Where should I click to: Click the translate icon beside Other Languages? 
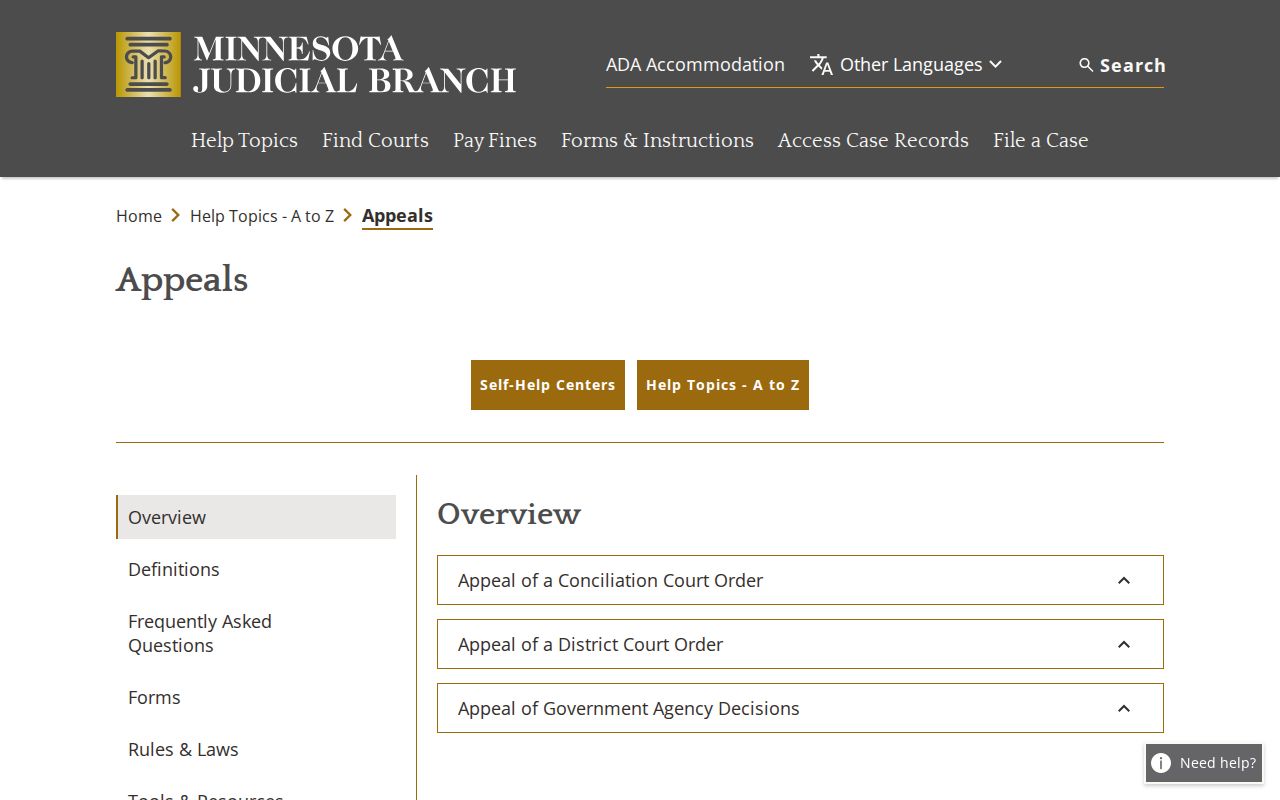pos(821,65)
